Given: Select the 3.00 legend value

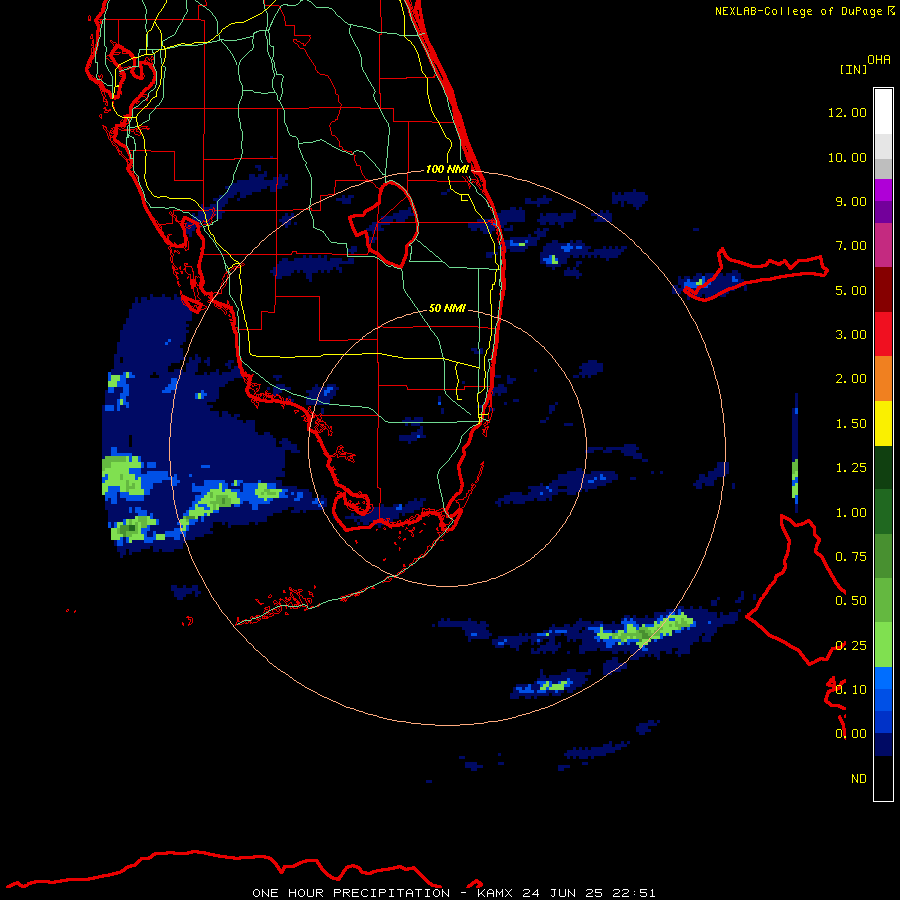Looking at the screenshot, I should tap(851, 335).
